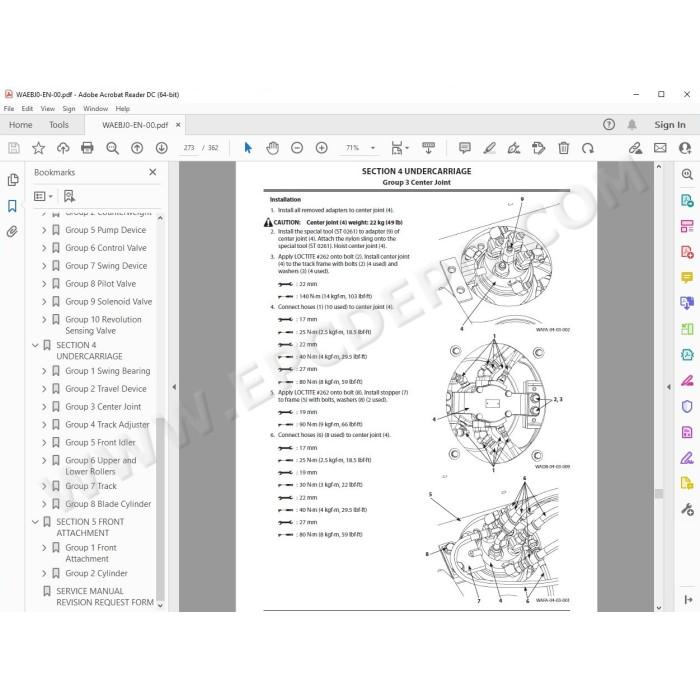700x700 pixels.
Task: Expand Group 3 Center Joint bookmark
Action: (44, 407)
